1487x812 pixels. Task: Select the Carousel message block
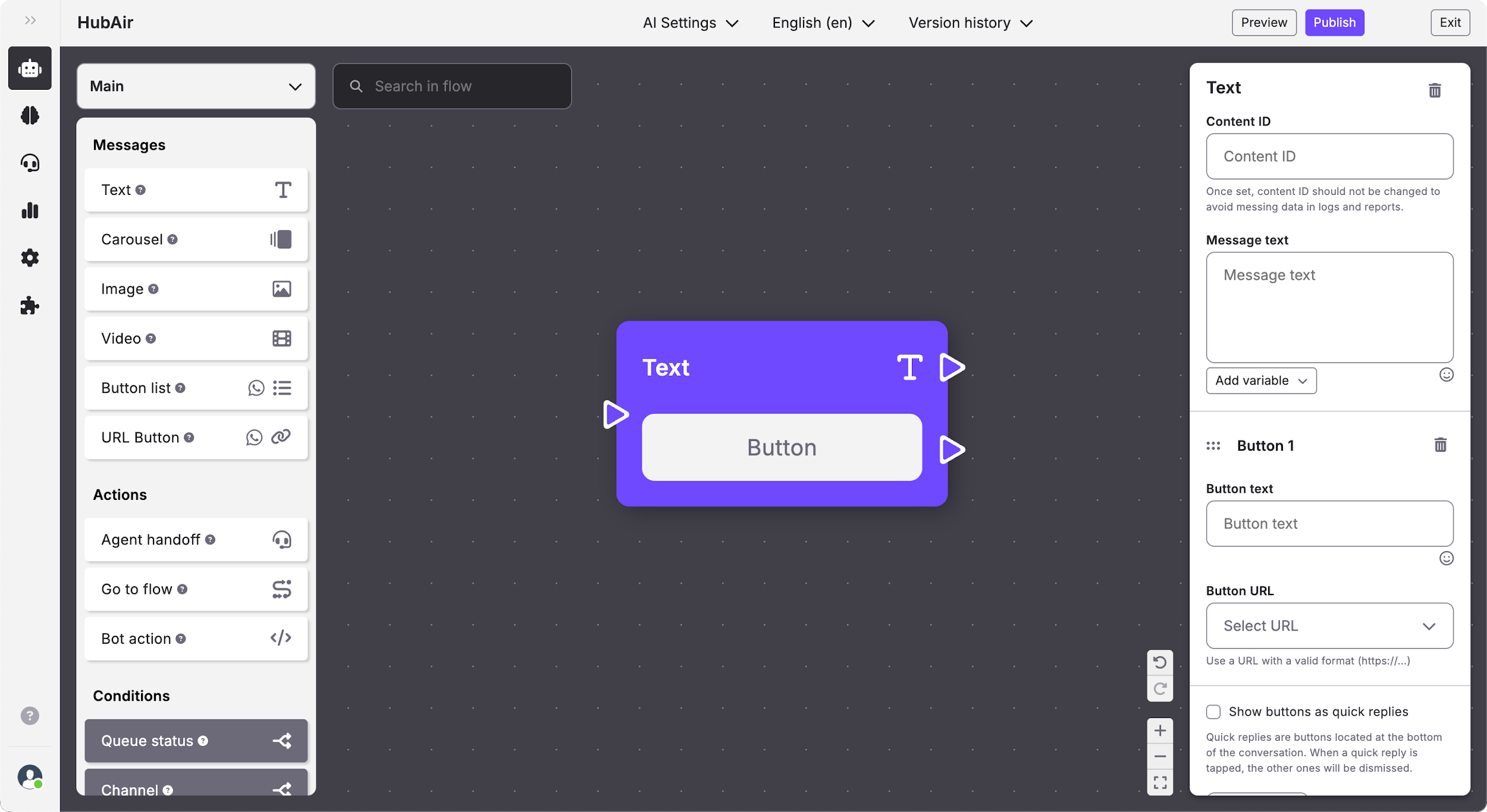(196, 240)
